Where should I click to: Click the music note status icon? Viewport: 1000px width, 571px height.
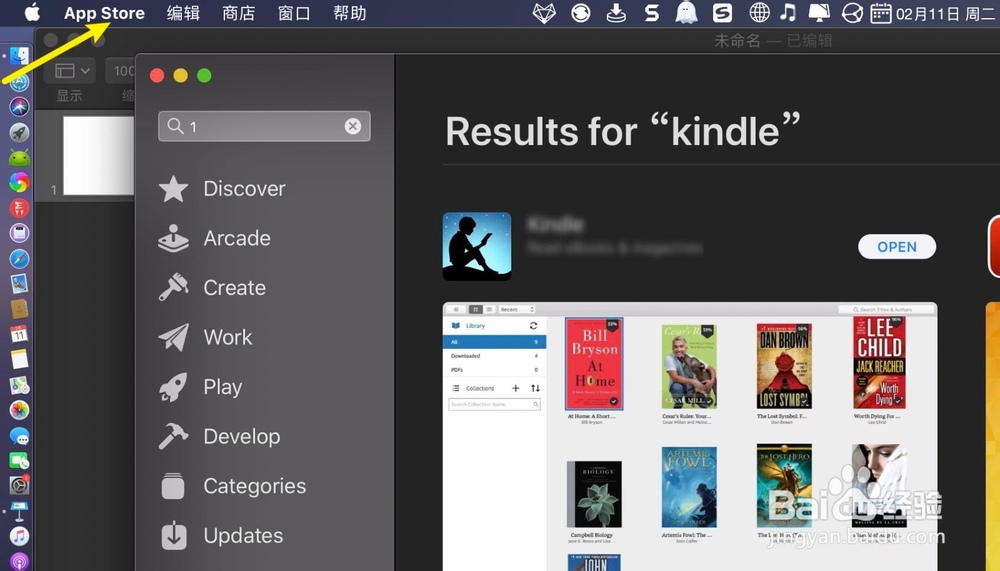point(788,13)
